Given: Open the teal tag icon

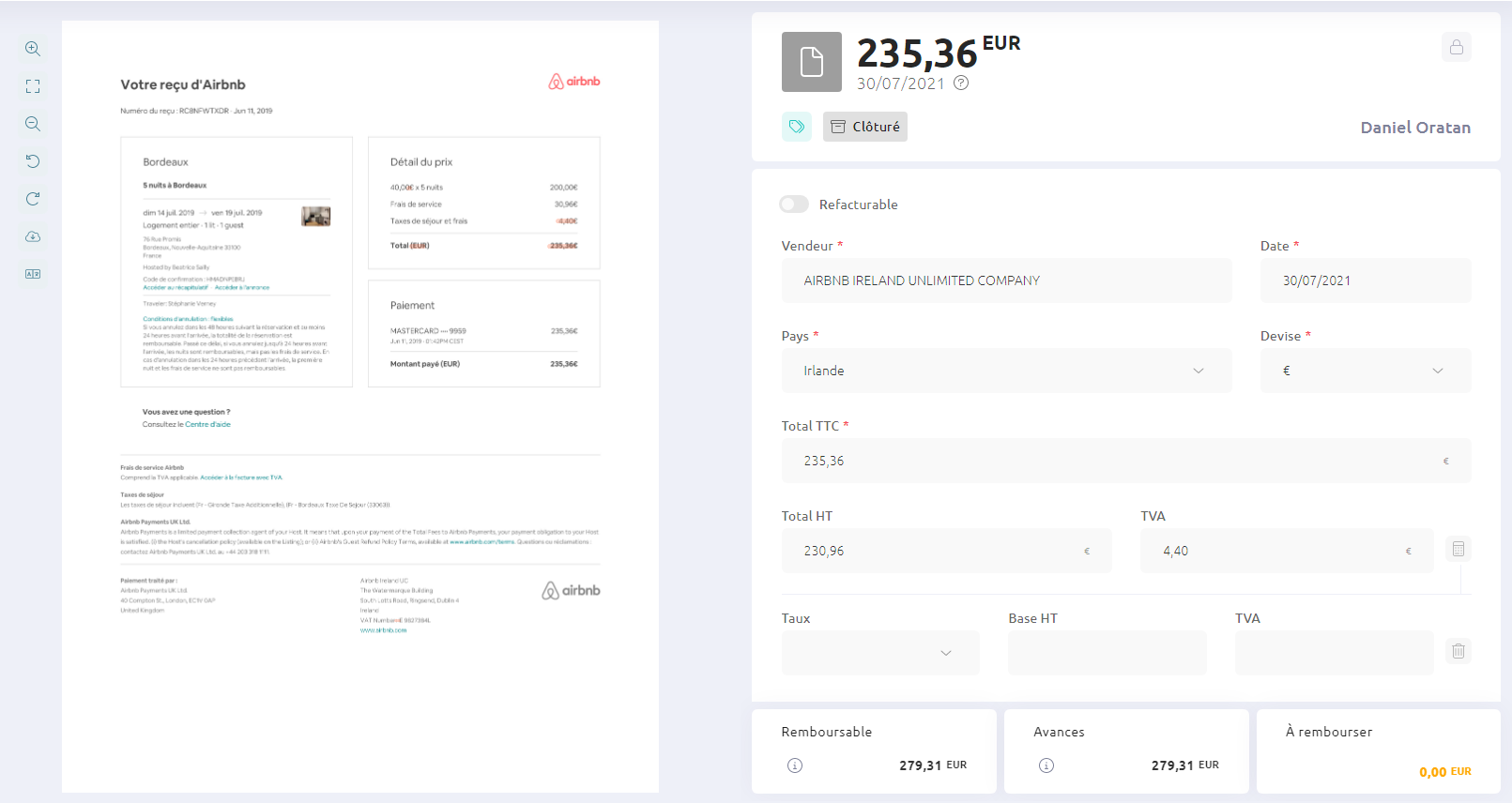Looking at the screenshot, I should [797, 127].
